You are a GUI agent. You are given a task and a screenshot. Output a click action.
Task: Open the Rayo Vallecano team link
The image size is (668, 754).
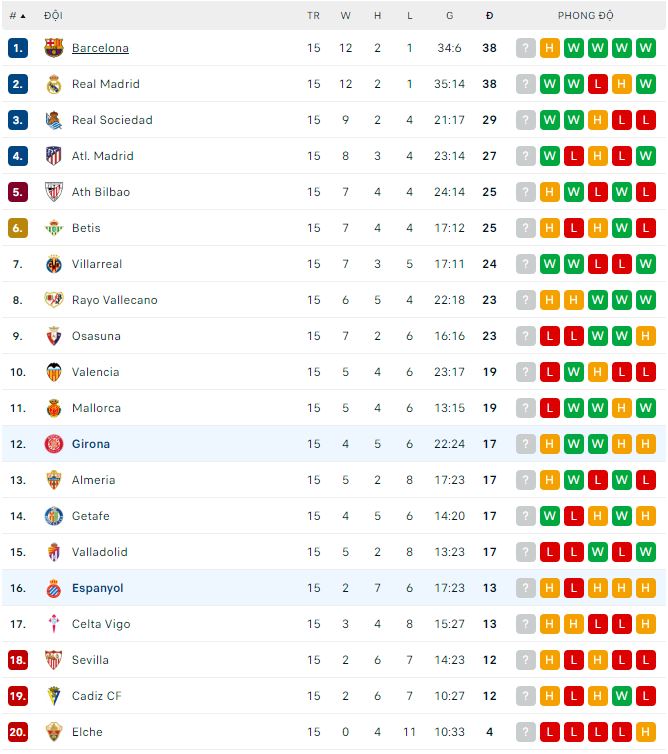114,300
